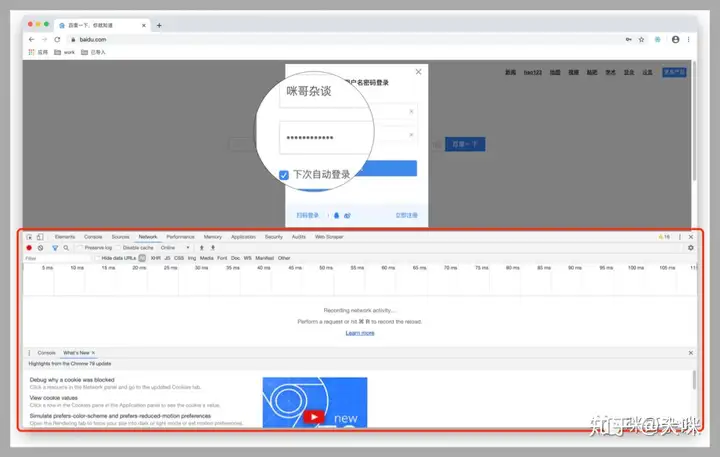
Task: Enable Disable cache checkbox
Action: pos(118,248)
